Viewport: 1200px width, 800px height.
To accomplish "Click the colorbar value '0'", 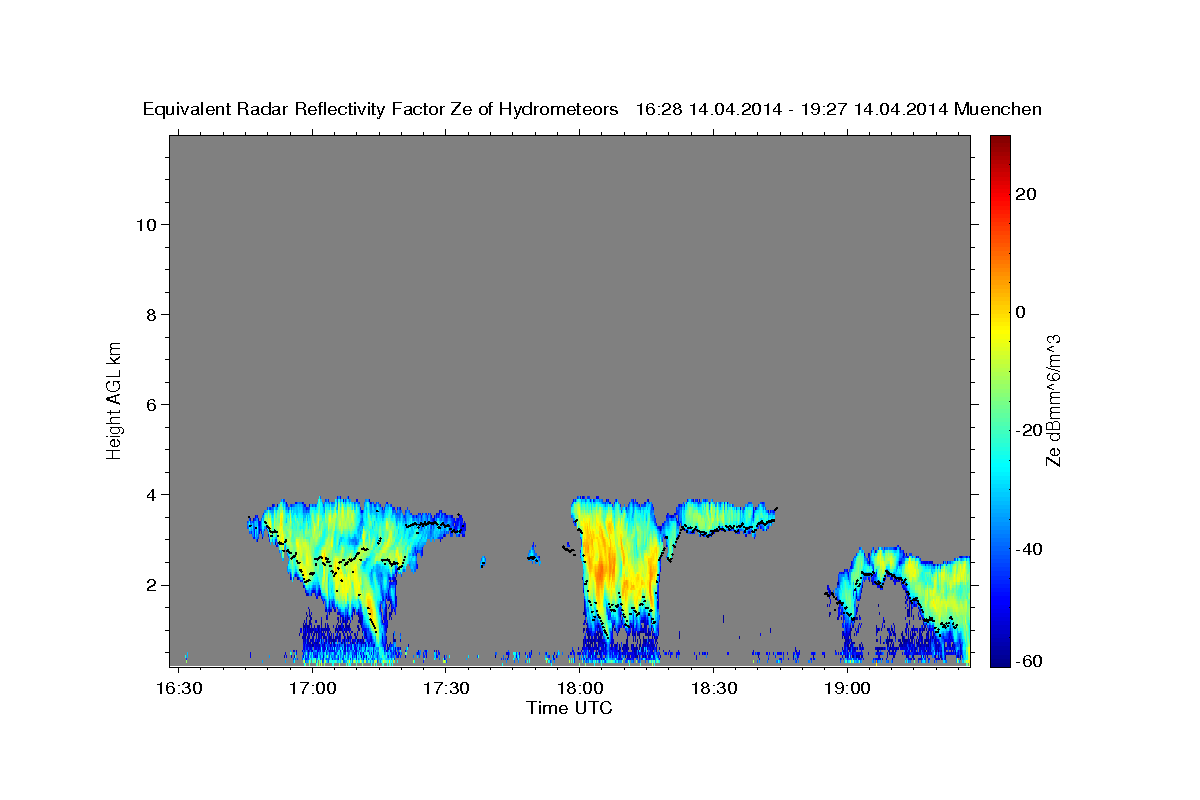I will 1021,312.
